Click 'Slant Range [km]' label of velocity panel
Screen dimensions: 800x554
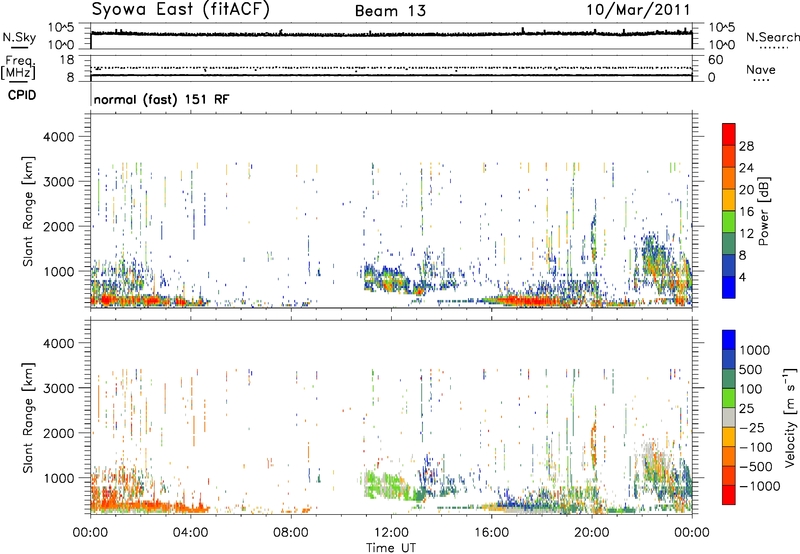click(x=28, y=418)
